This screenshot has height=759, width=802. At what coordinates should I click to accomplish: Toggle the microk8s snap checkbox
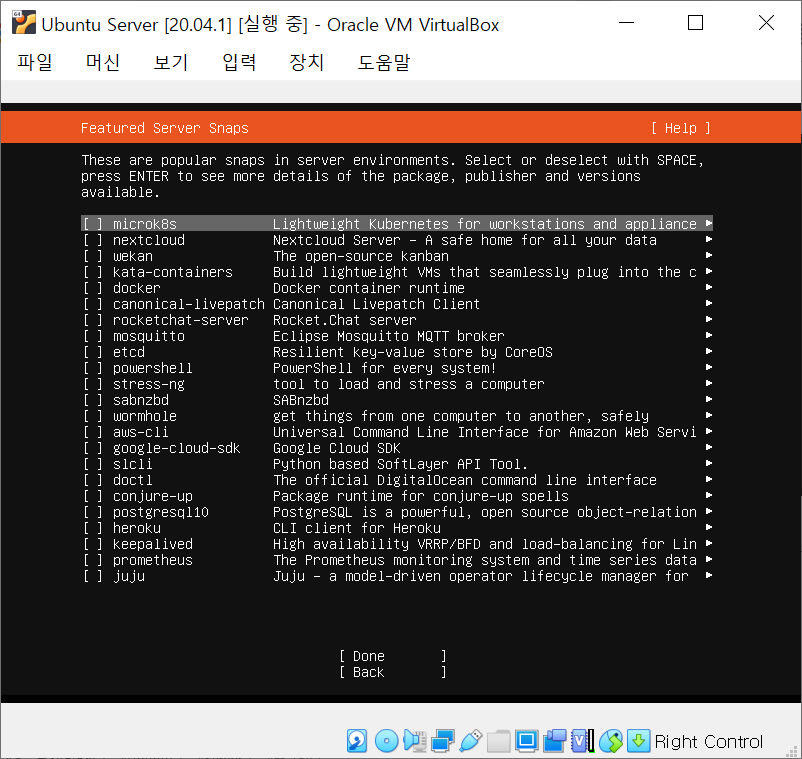click(x=93, y=224)
